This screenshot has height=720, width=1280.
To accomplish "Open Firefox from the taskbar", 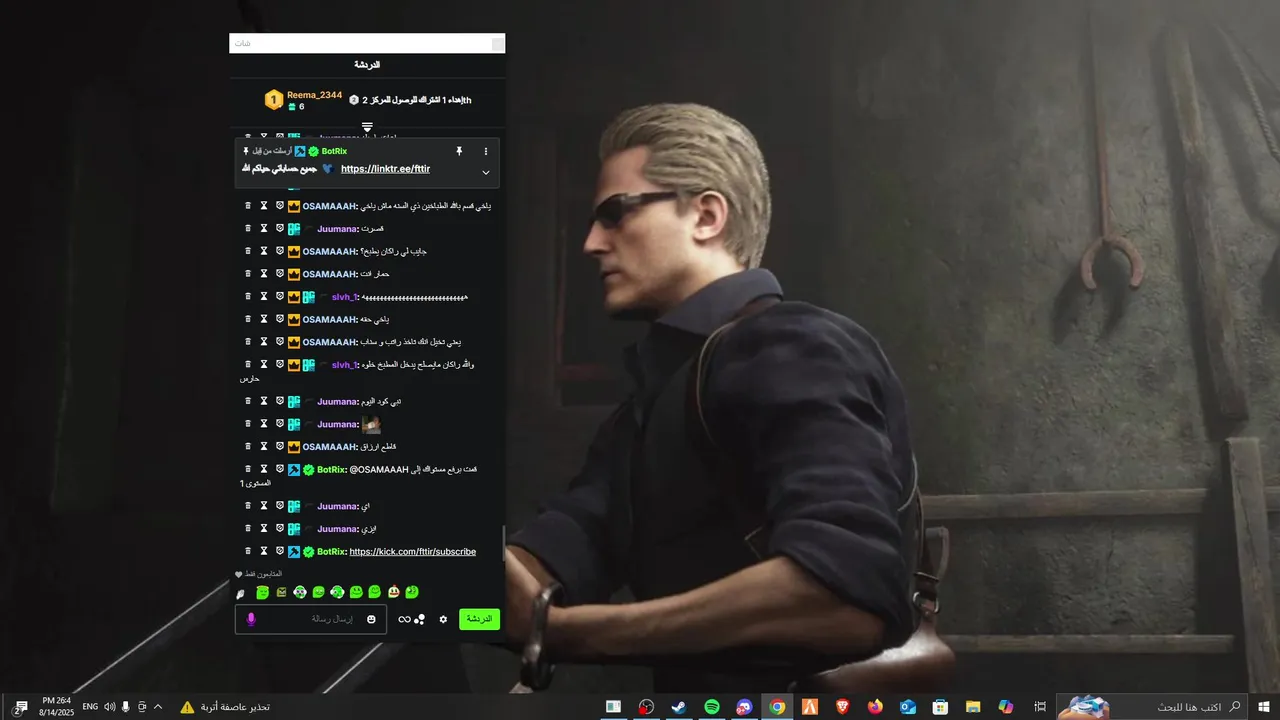I will (875, 707).
